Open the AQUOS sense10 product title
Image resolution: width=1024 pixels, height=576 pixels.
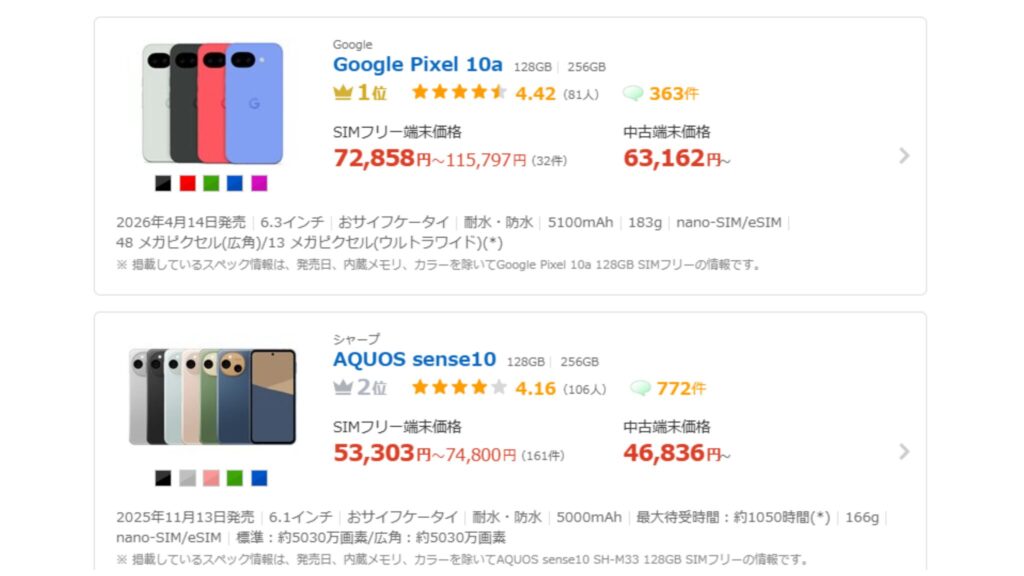(x=414, y=359)
